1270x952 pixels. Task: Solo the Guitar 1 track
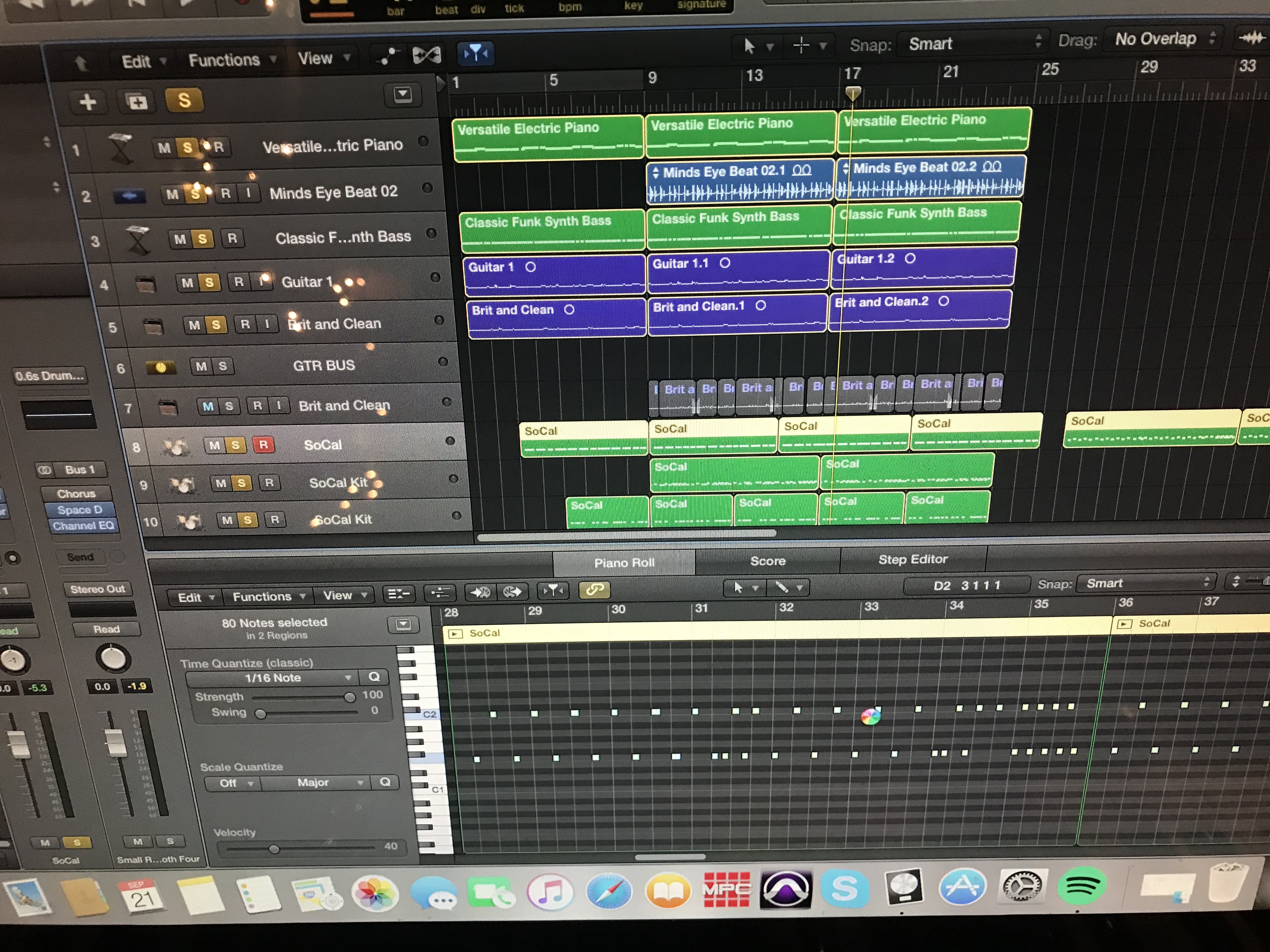tap(209, 282)
